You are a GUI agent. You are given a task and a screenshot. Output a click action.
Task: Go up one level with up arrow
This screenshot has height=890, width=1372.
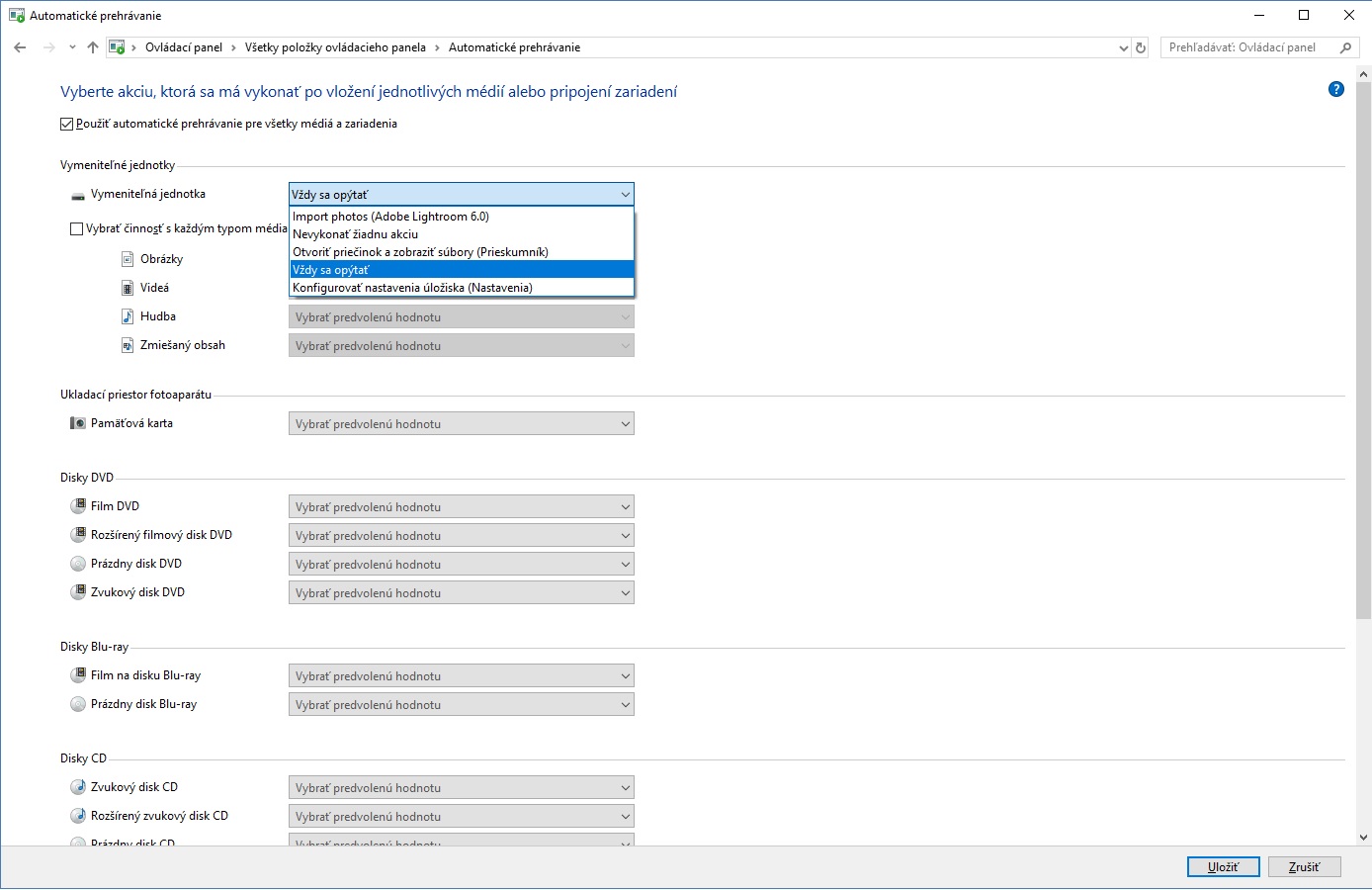pyautogui.click(x=93, y=47)
